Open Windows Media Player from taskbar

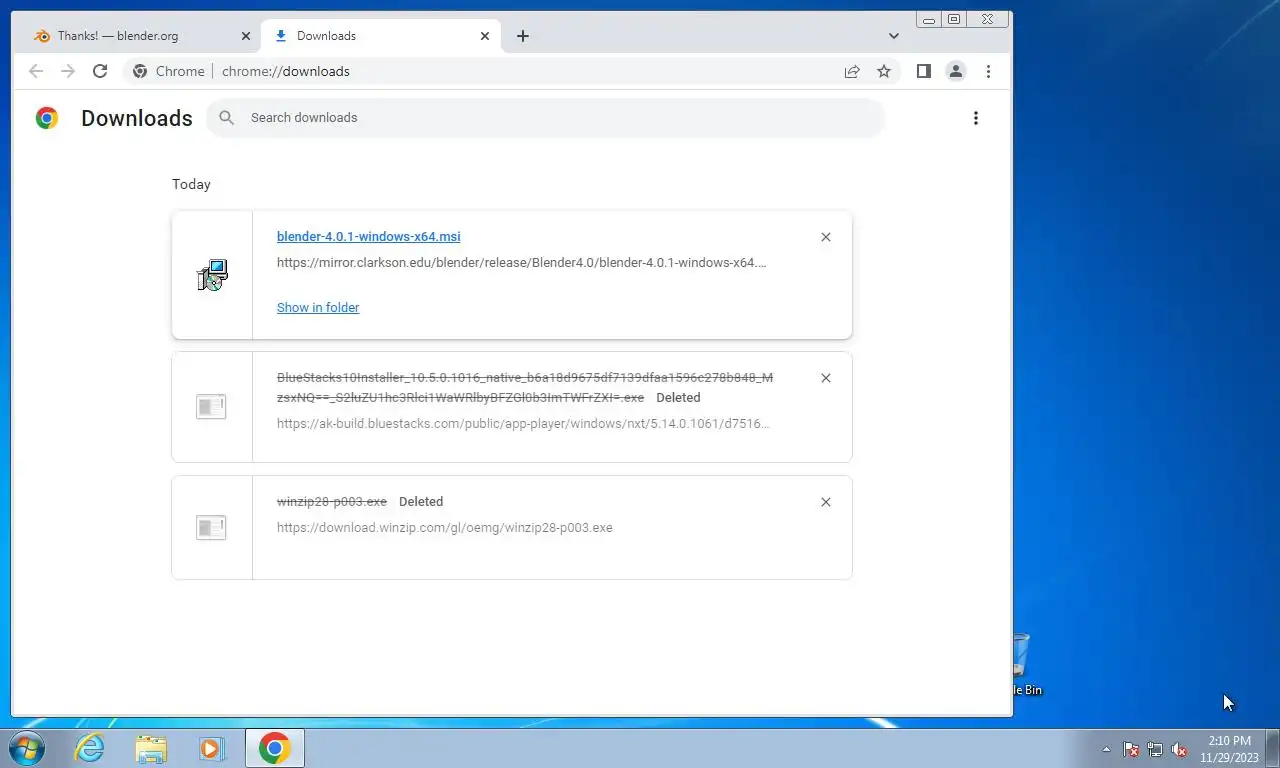click(211, 748)
